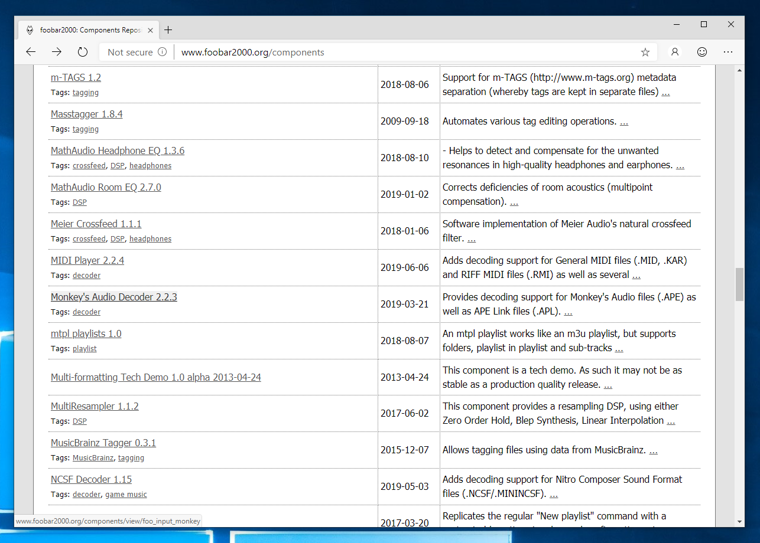The image size is (760, 543).
Task: Click the vertical scrollbar thumb
Action: point(739,284)
